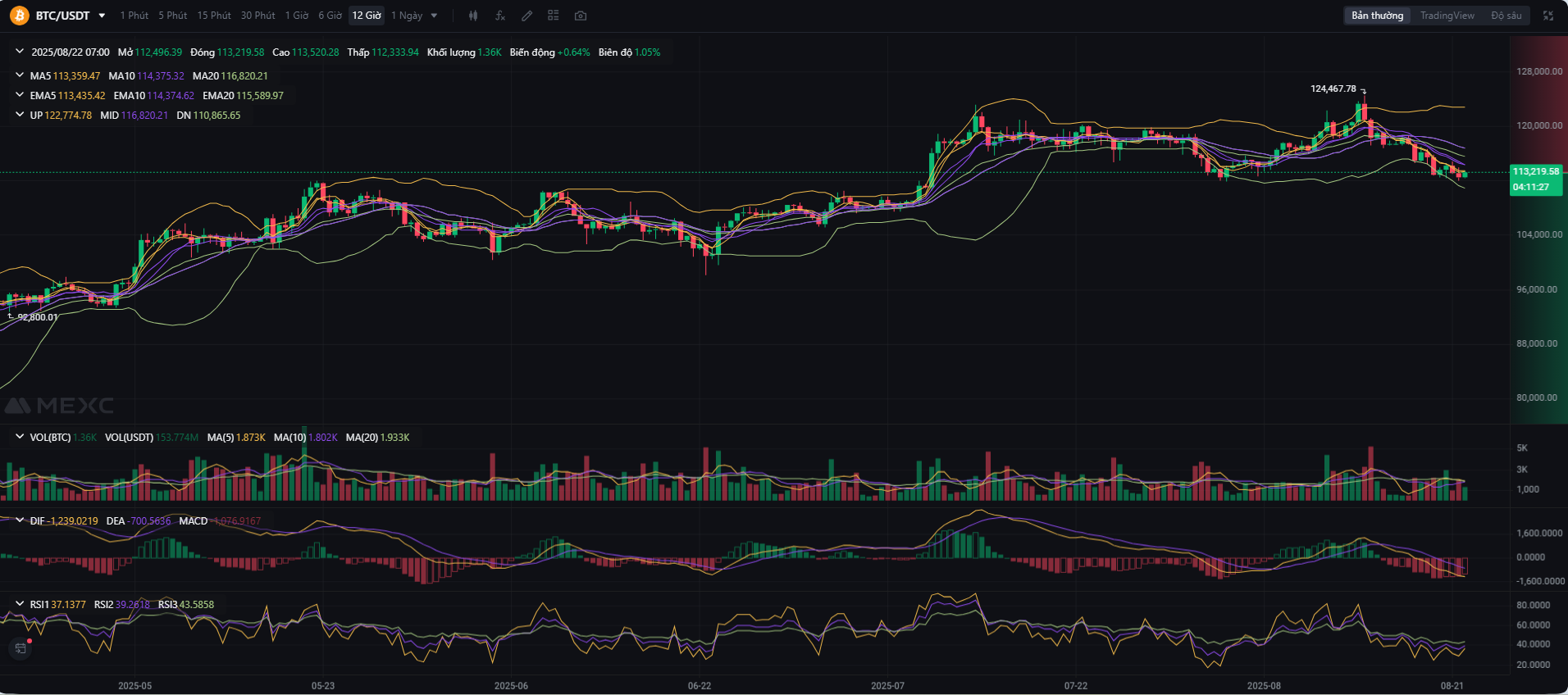Click the UP 122,774.78 band value
The width and height of the screenshot is (1568, 695).
(68, 115)
